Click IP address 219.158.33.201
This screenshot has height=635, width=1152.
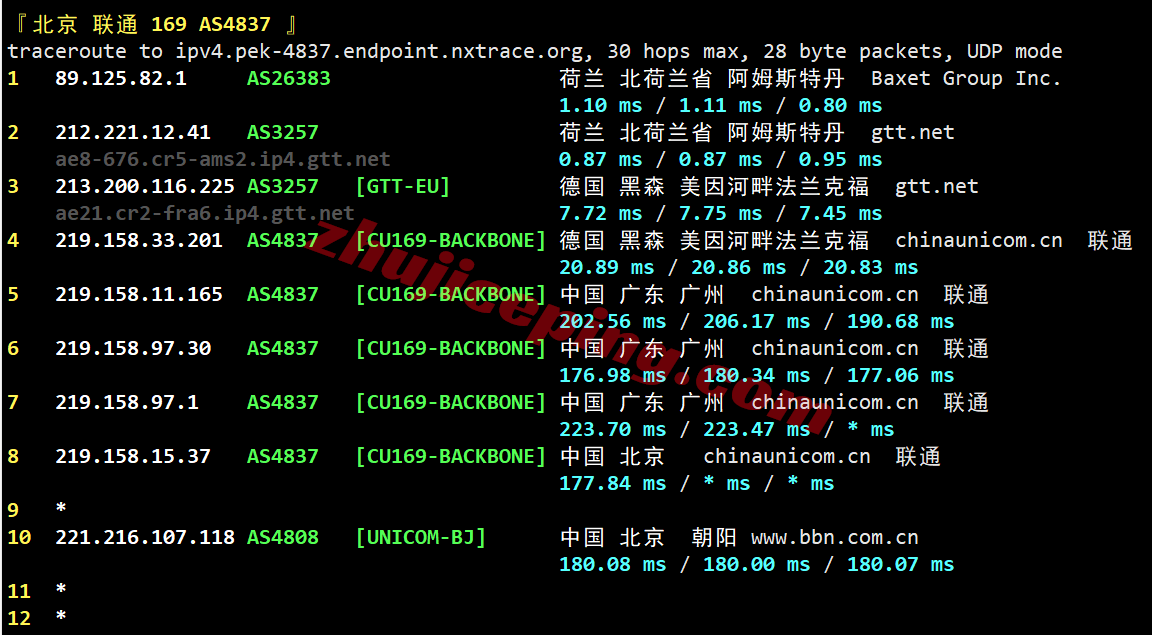[139, 240]
